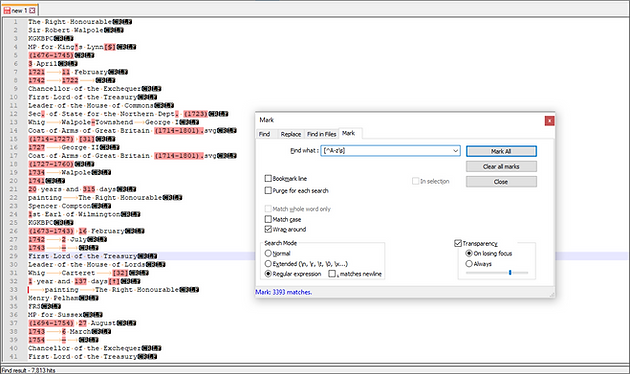Click 'Find result - 7,813 hits' panel title
This screenshot has height=374, width=630.
tap(29, 370)
